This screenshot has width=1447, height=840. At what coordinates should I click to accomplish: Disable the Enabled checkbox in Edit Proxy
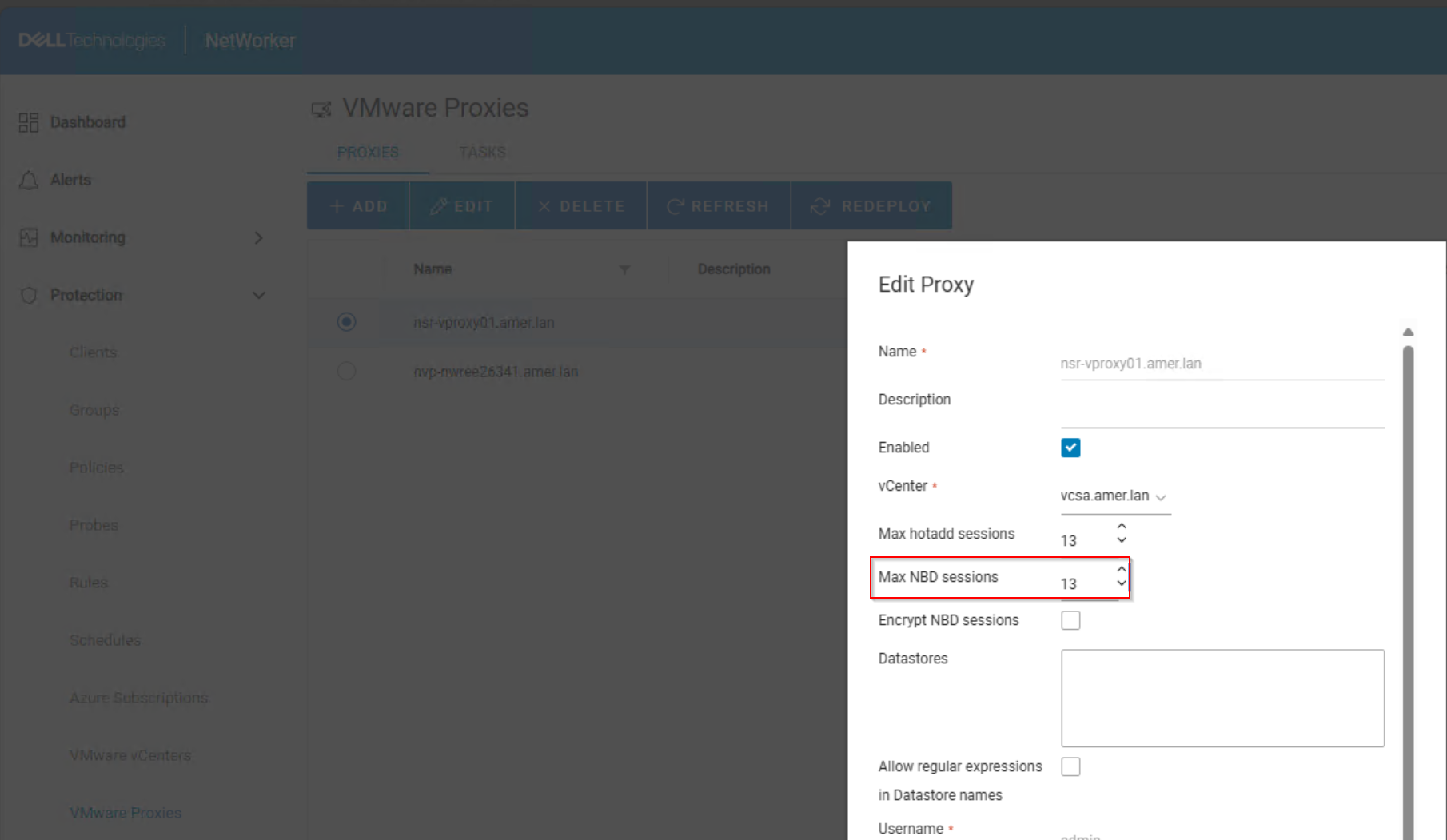click(1070, 448)
